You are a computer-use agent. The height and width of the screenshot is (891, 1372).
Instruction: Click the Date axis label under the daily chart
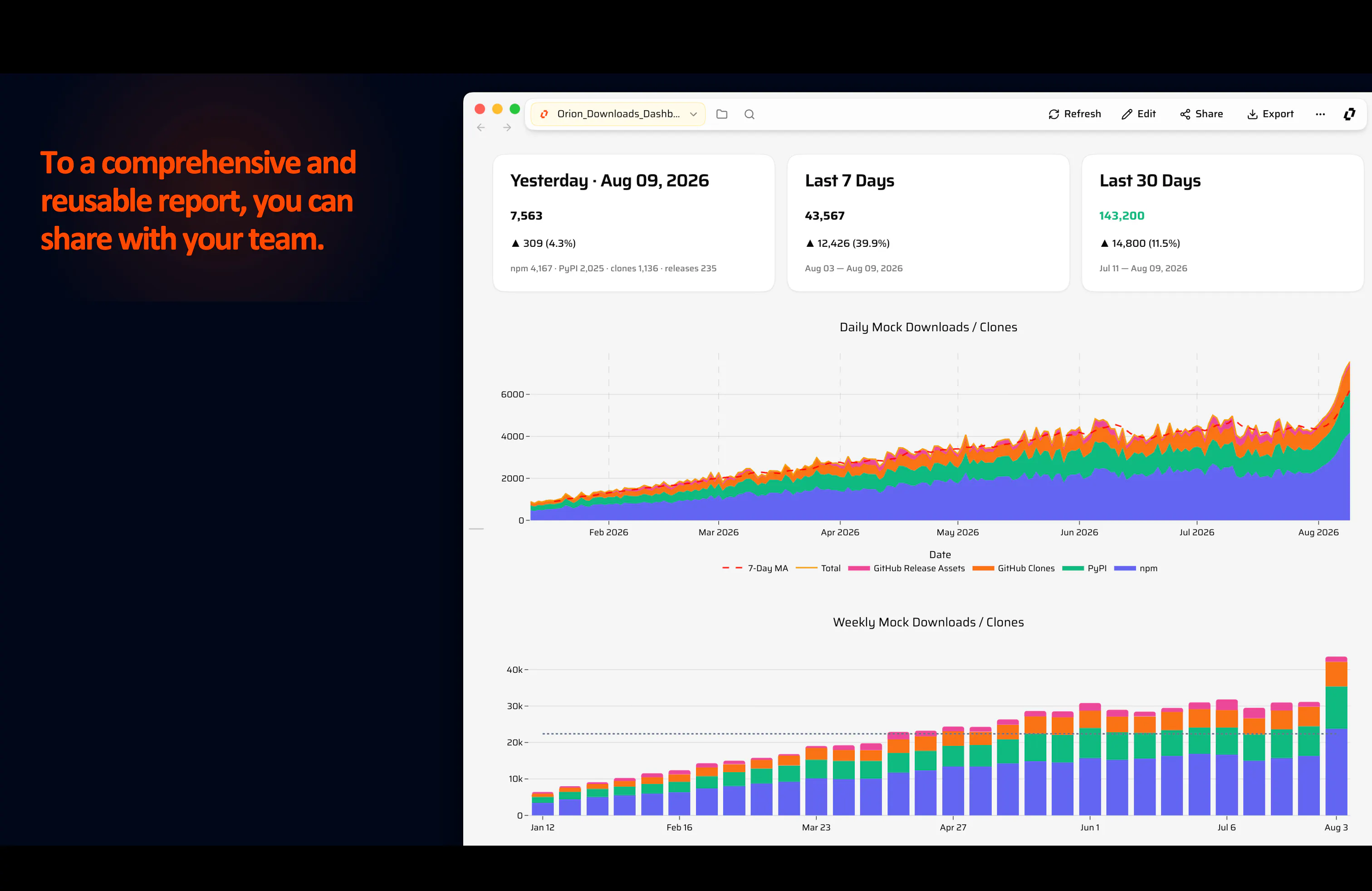pyautogui.click(x=940, y=554)
